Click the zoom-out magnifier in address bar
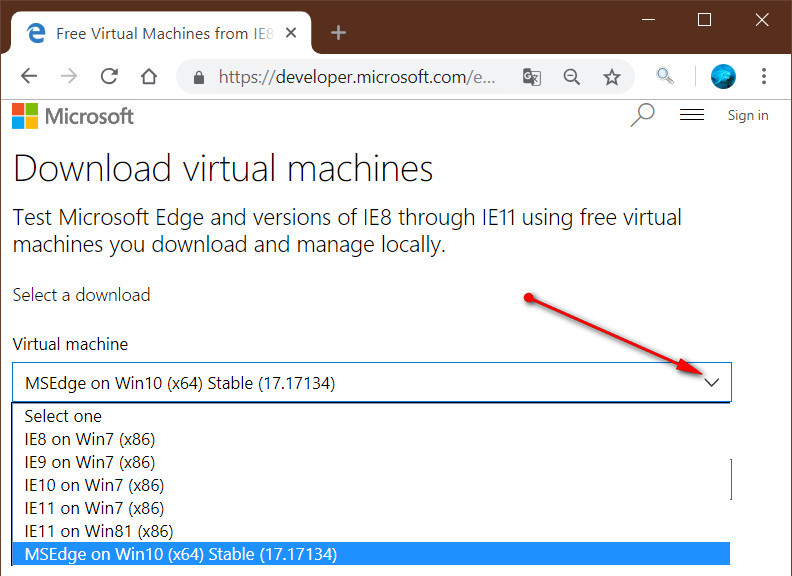 click(x=571, y=77)
